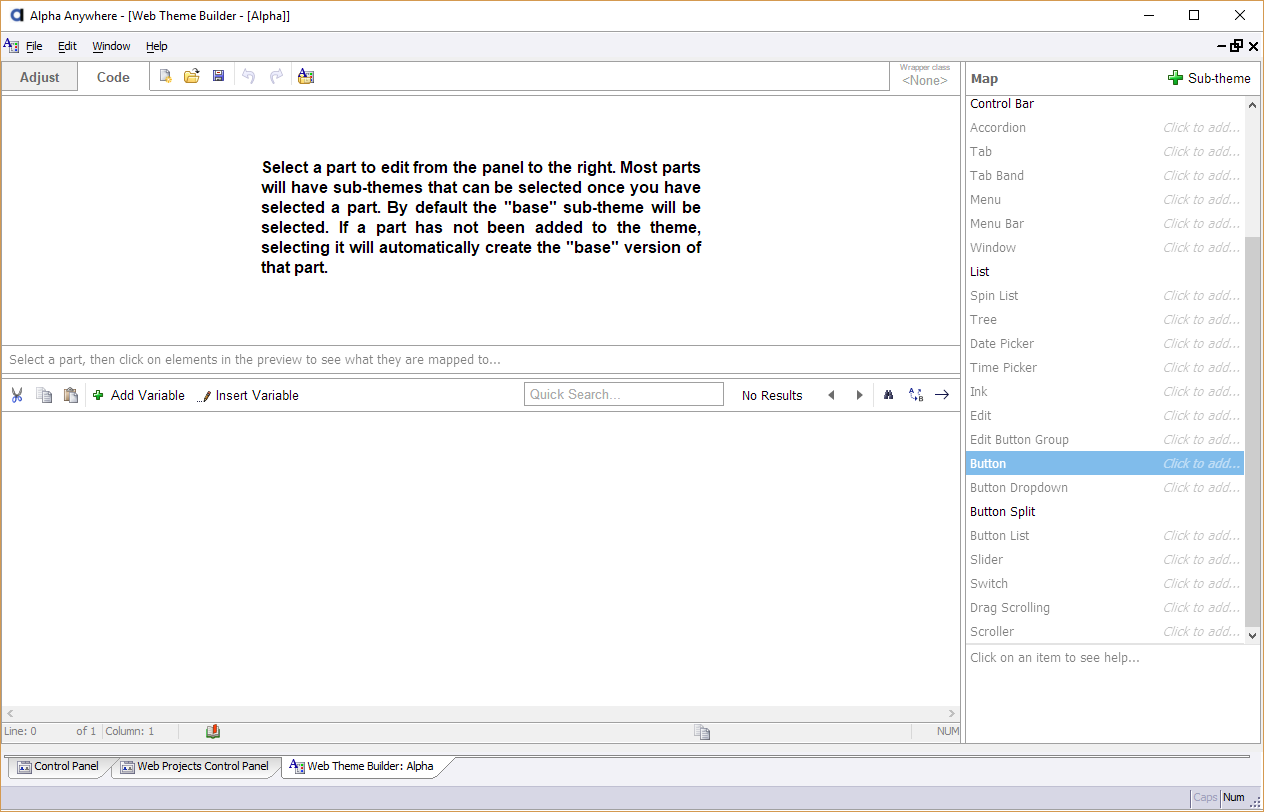Screen dimensions: 1264x812
Task: Click into the Quick Search field
Action: pos(624,394)
